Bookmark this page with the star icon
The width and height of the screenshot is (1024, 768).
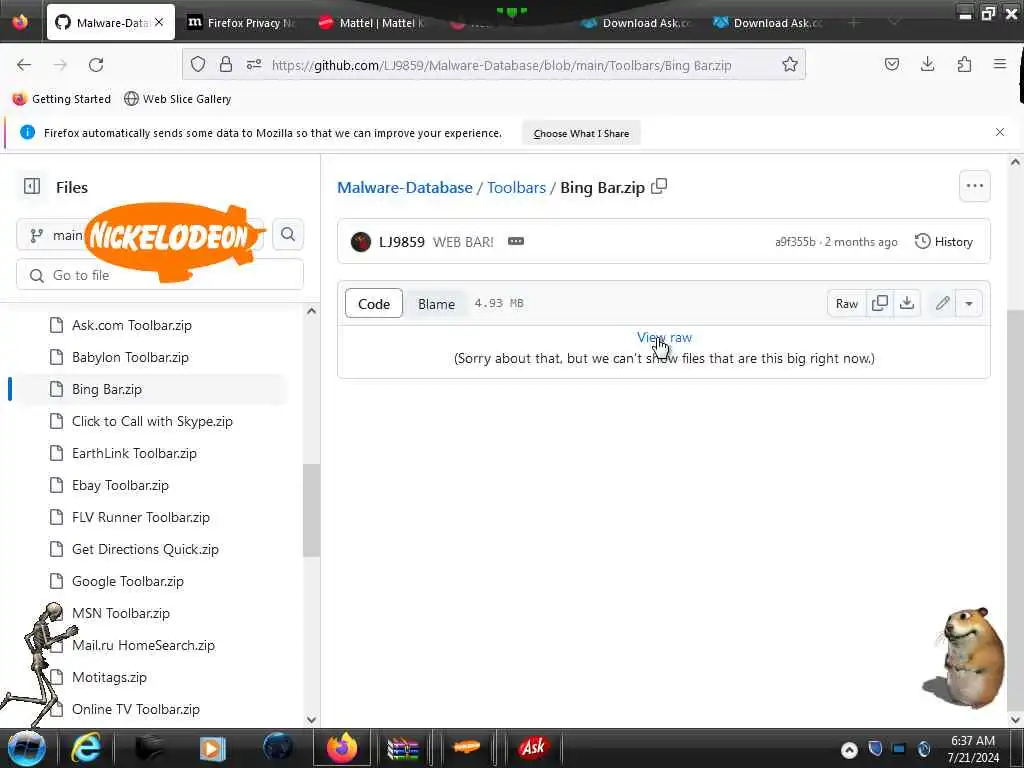790,64
